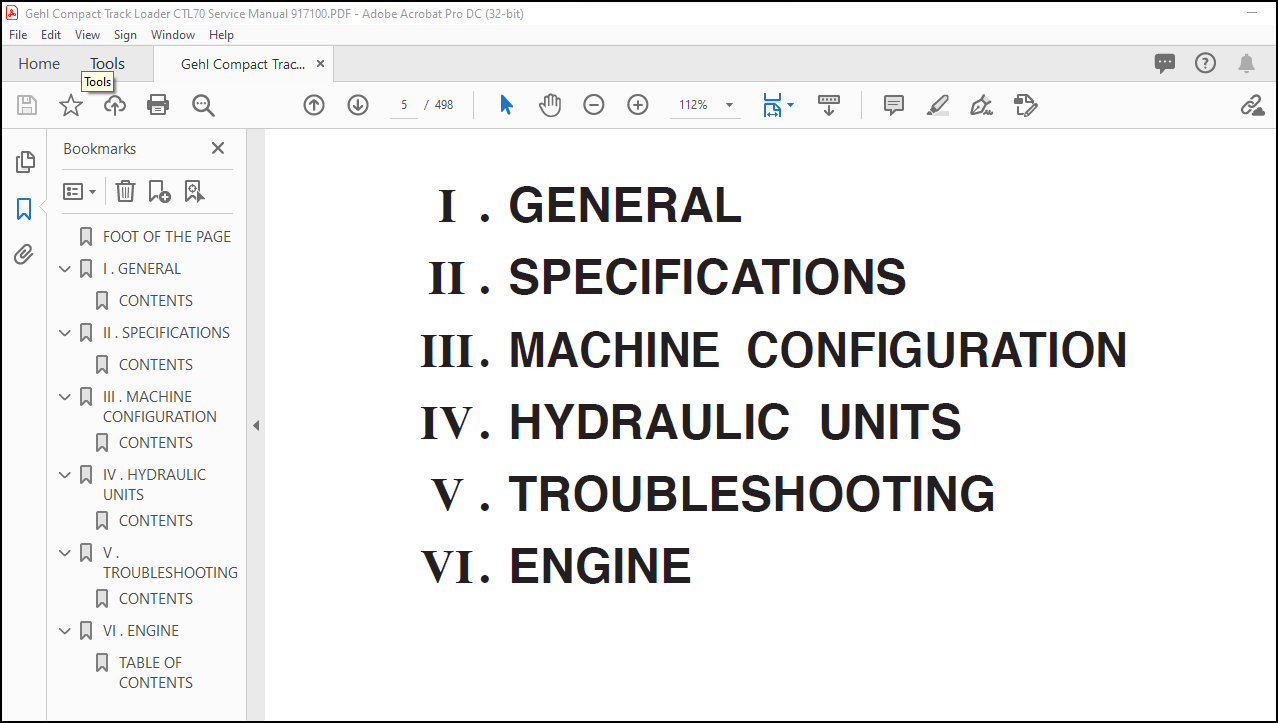The width and height of the screenshot is (1278, 723).
Task: Click the Save file icon
Action: 27,105
